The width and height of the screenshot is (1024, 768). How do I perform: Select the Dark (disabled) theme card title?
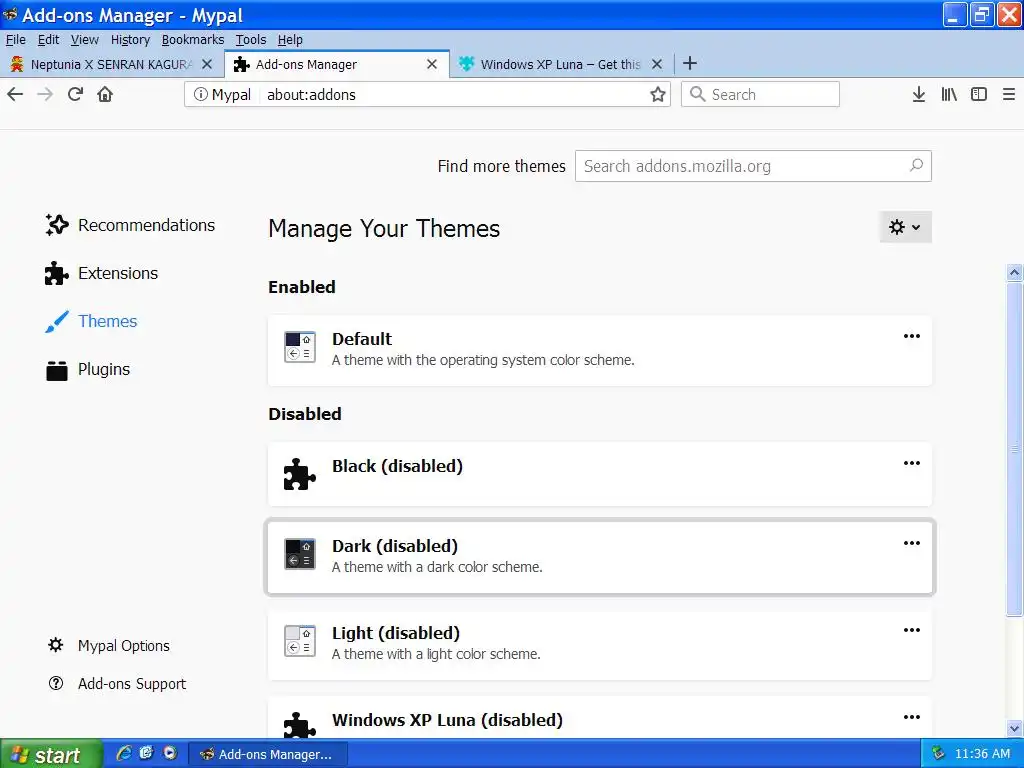point(394,546)
